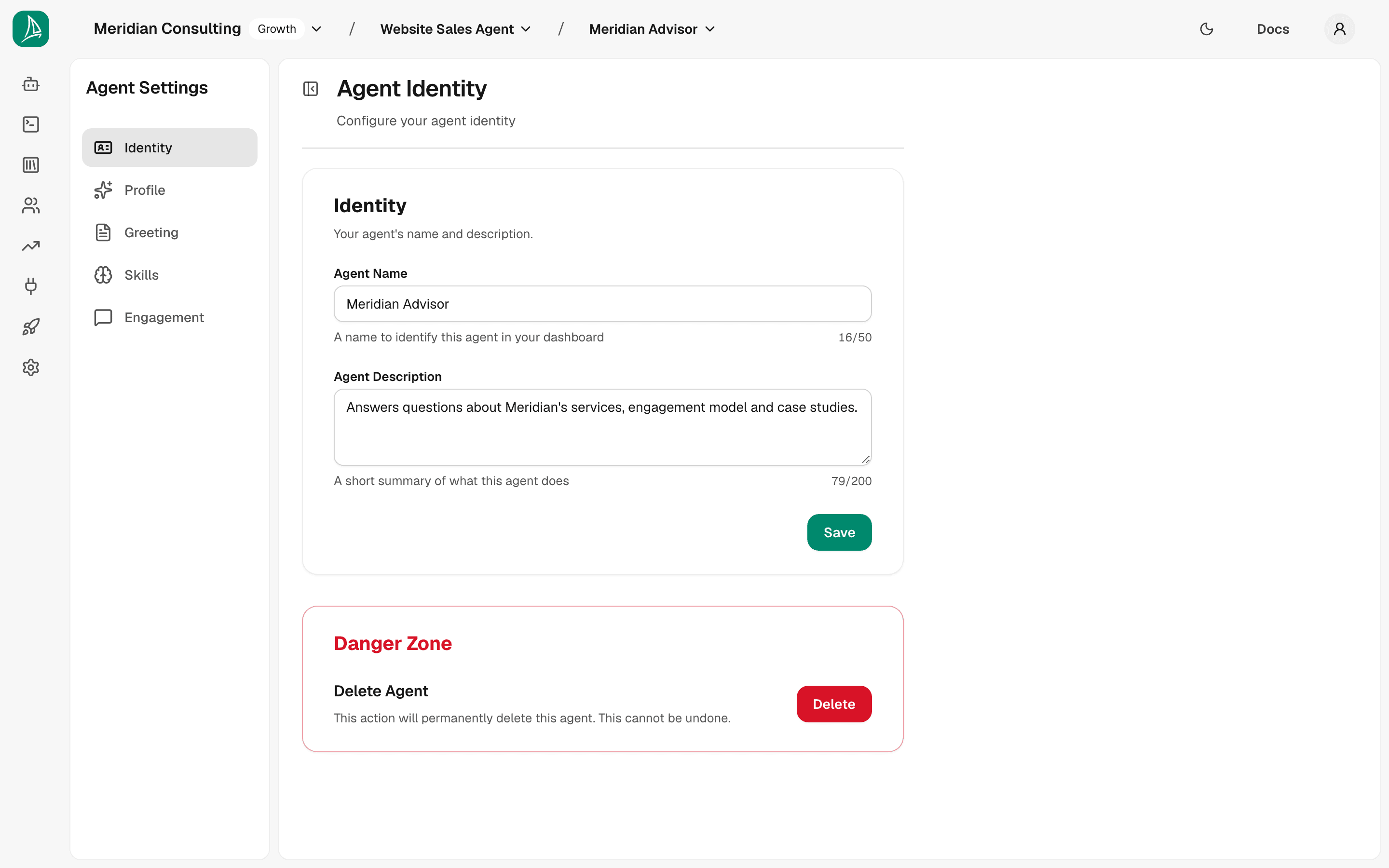This screenshot has width=1389, height=868.
Task: Select the Skills settings tab
Action: [x=170, y=275]
